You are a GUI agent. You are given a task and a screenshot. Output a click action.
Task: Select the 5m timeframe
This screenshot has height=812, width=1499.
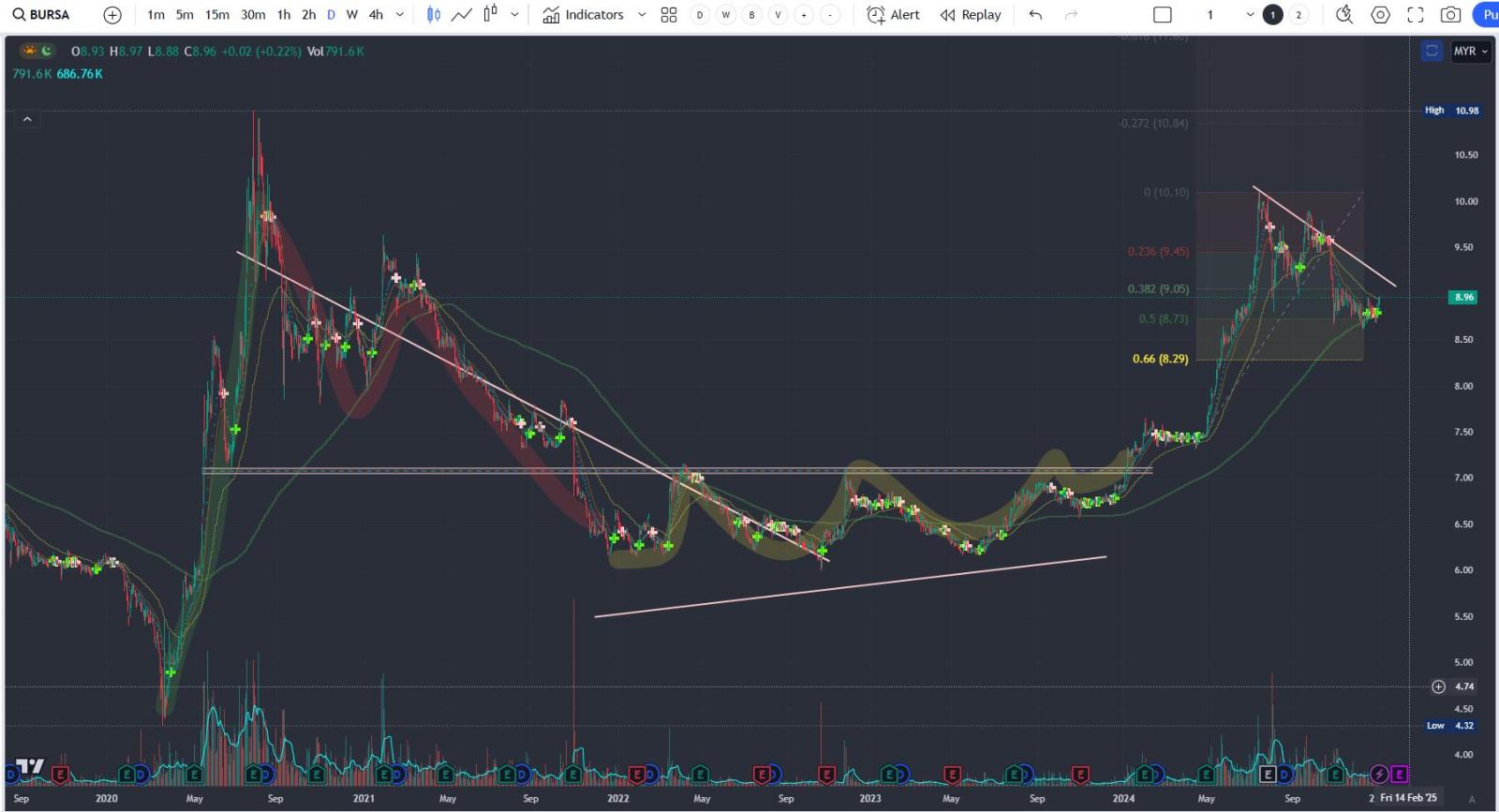coord(185,15)
